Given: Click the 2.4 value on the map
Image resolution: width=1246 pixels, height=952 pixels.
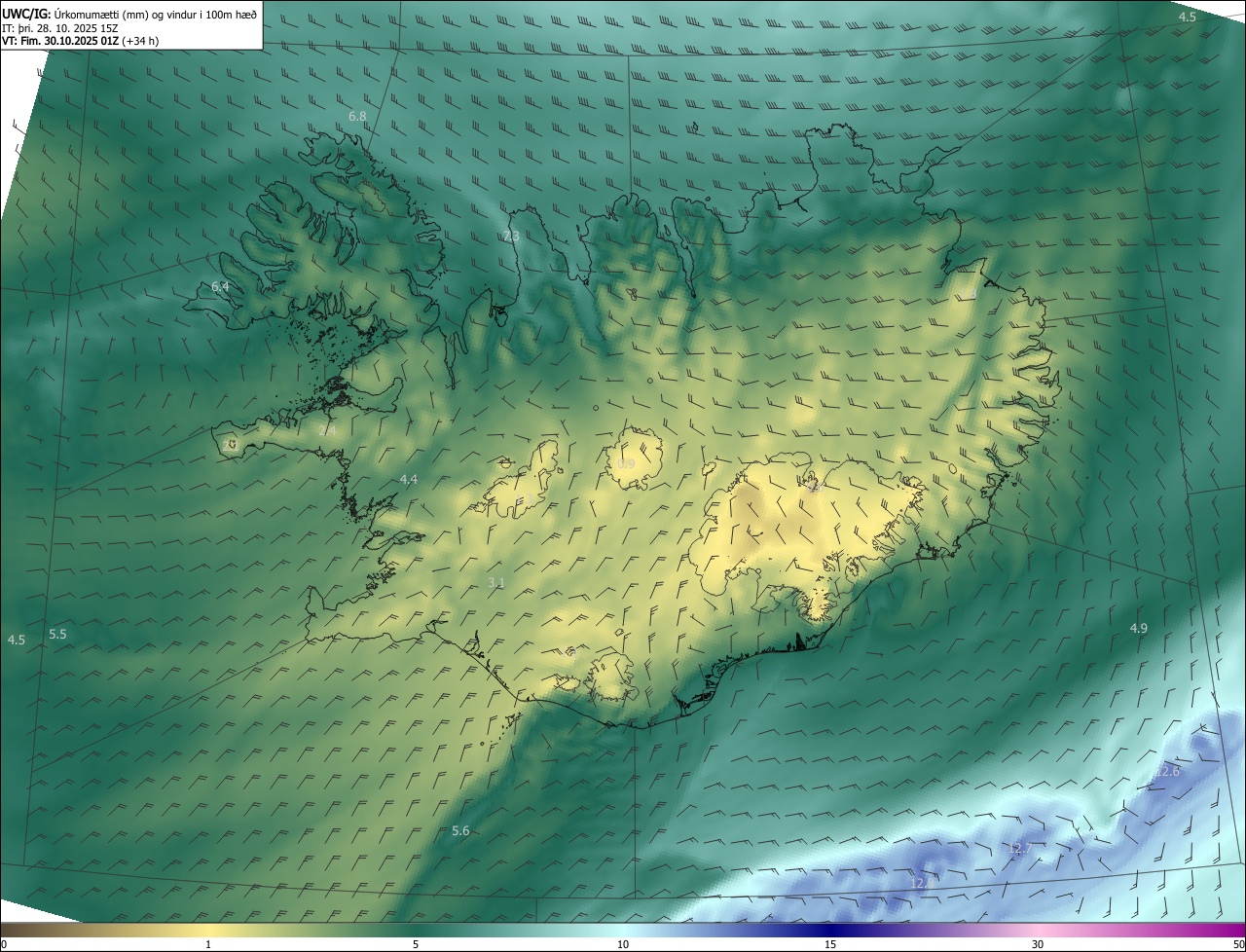Looking at the screenshot, I should coord(327,430).
